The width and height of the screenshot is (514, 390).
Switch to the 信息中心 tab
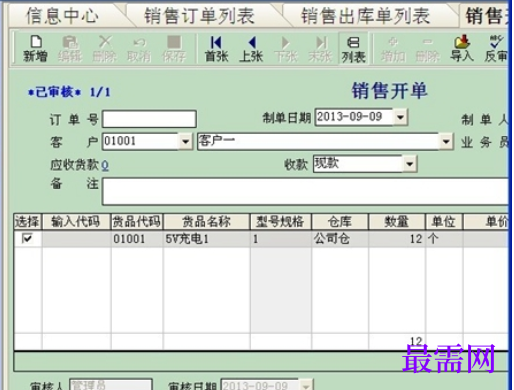tap(62, 16)
